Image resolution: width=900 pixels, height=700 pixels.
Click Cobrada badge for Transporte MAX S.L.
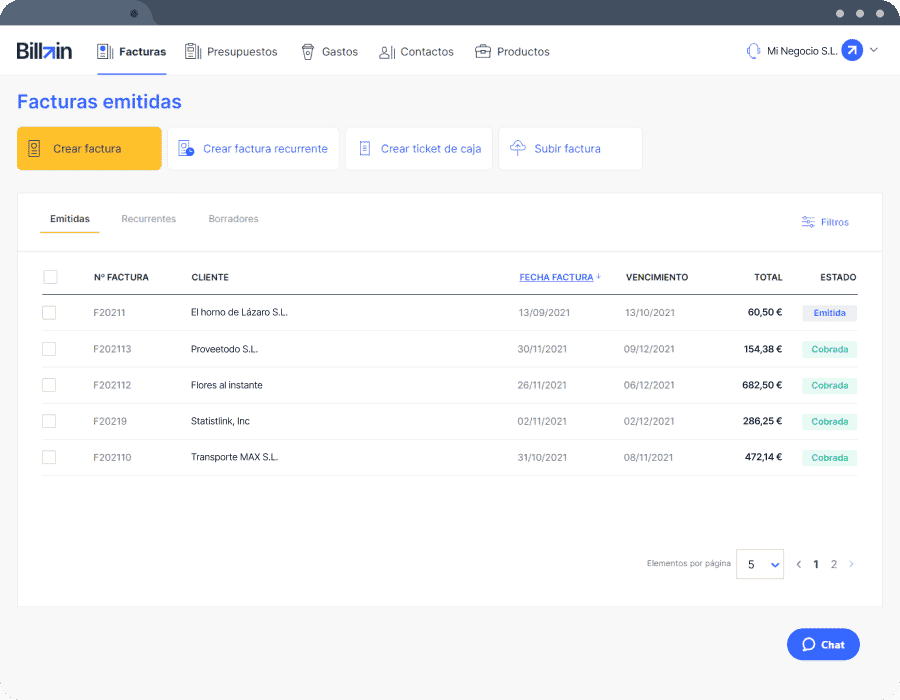coord(829,457)
